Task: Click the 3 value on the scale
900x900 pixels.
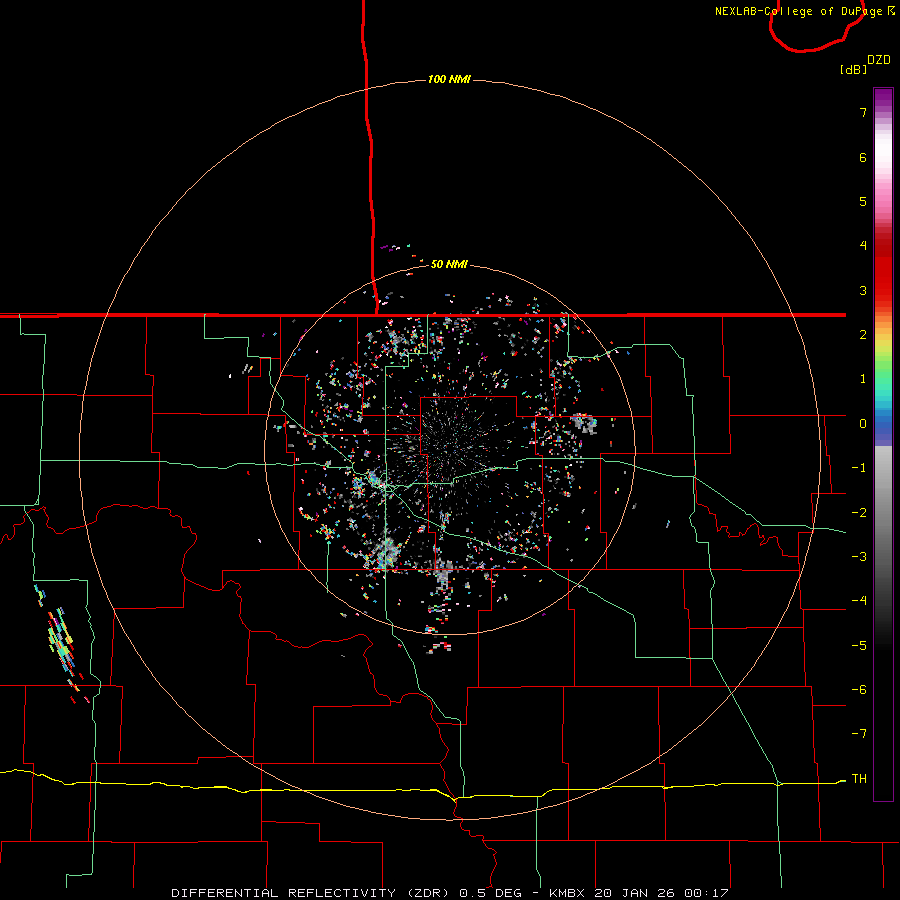Action: (863, 290)
